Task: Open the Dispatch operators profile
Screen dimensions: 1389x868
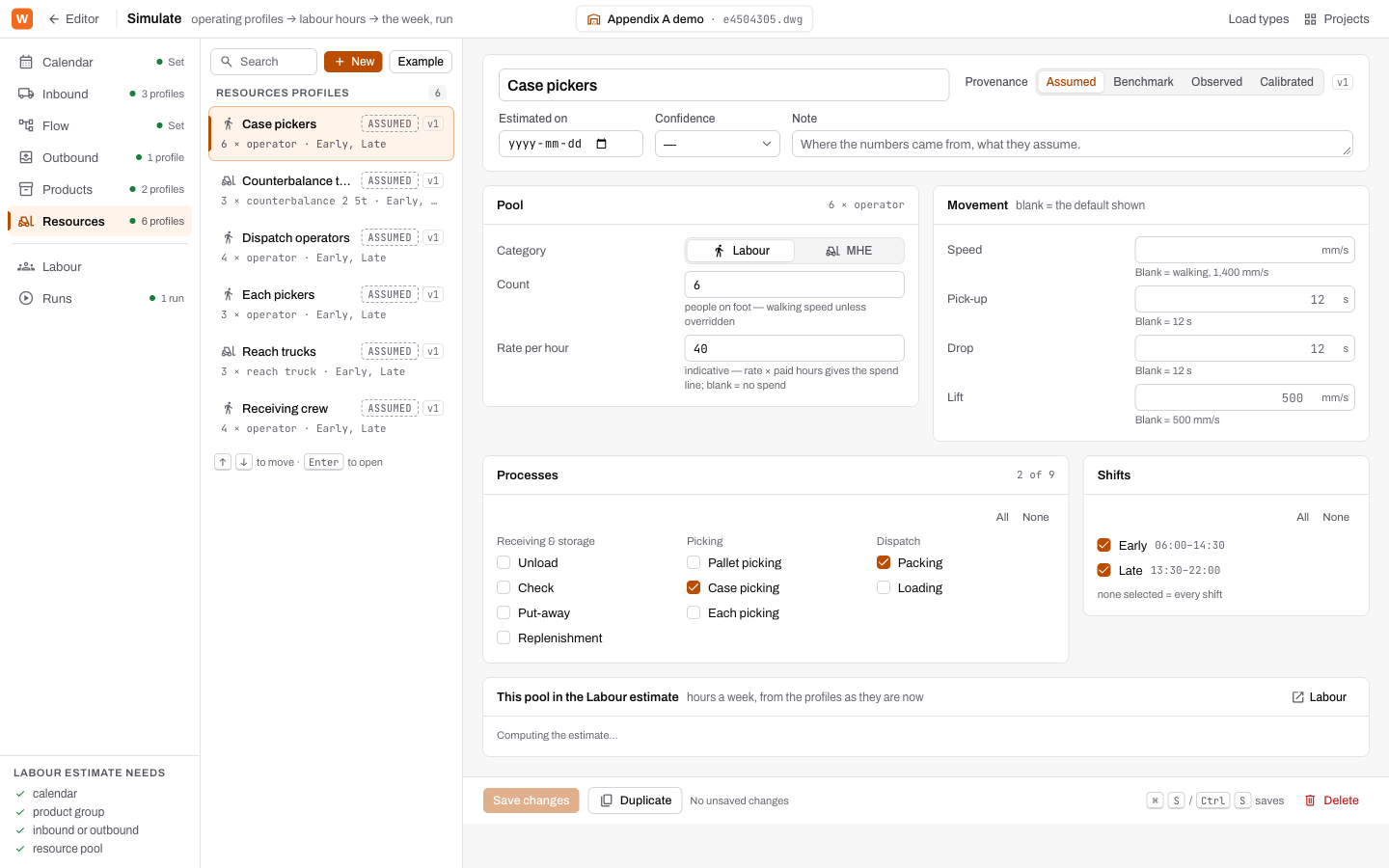Action: click(332, 247)
